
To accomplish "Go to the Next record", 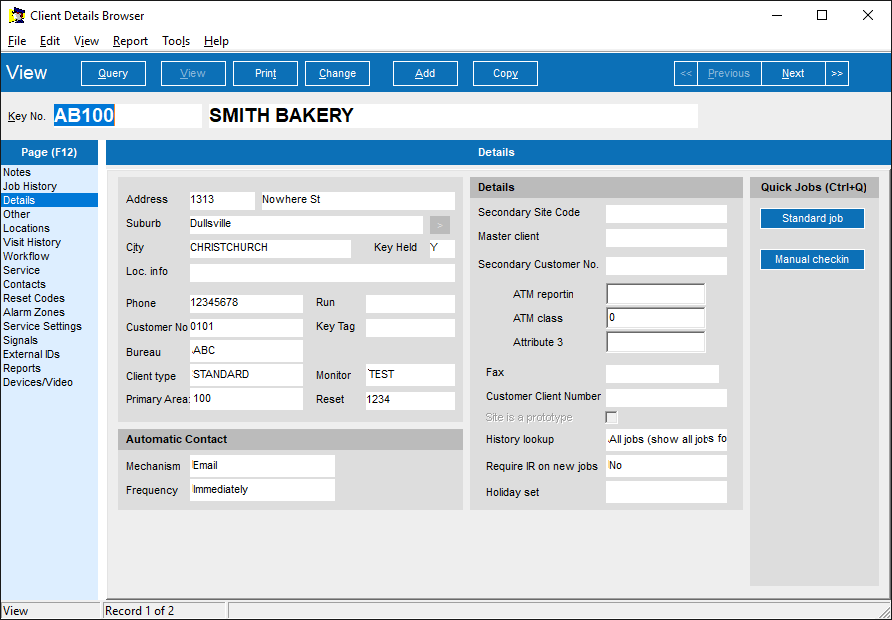I will tap(793, 73).
